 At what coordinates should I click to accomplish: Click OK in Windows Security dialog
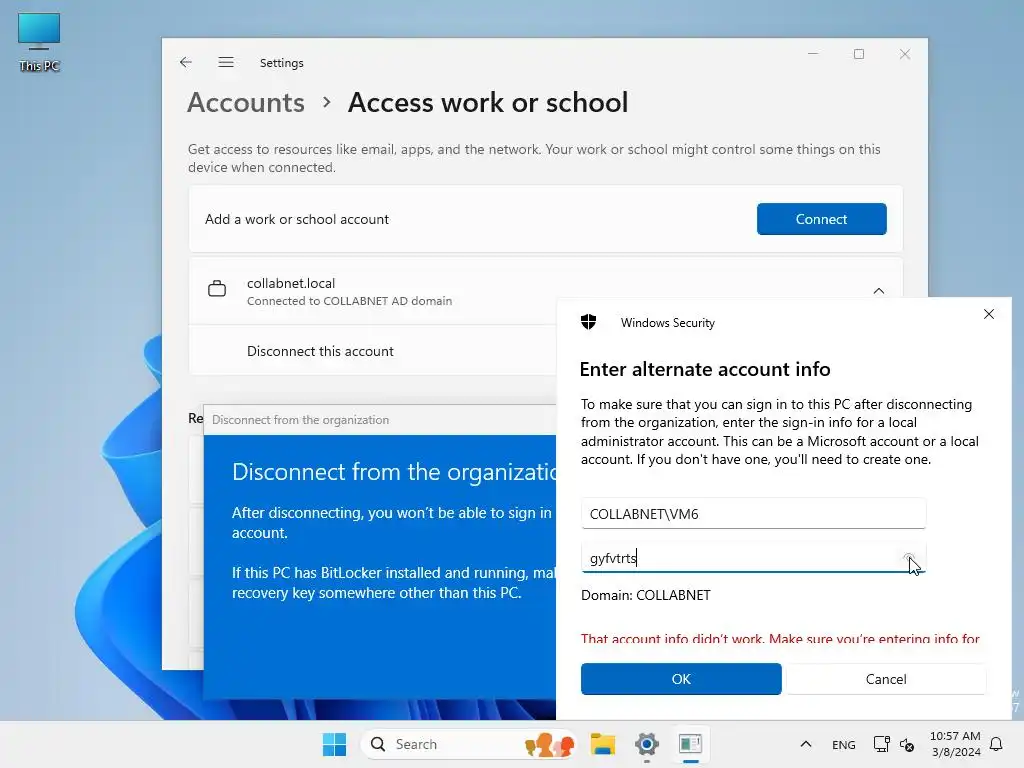coord(680,679)
